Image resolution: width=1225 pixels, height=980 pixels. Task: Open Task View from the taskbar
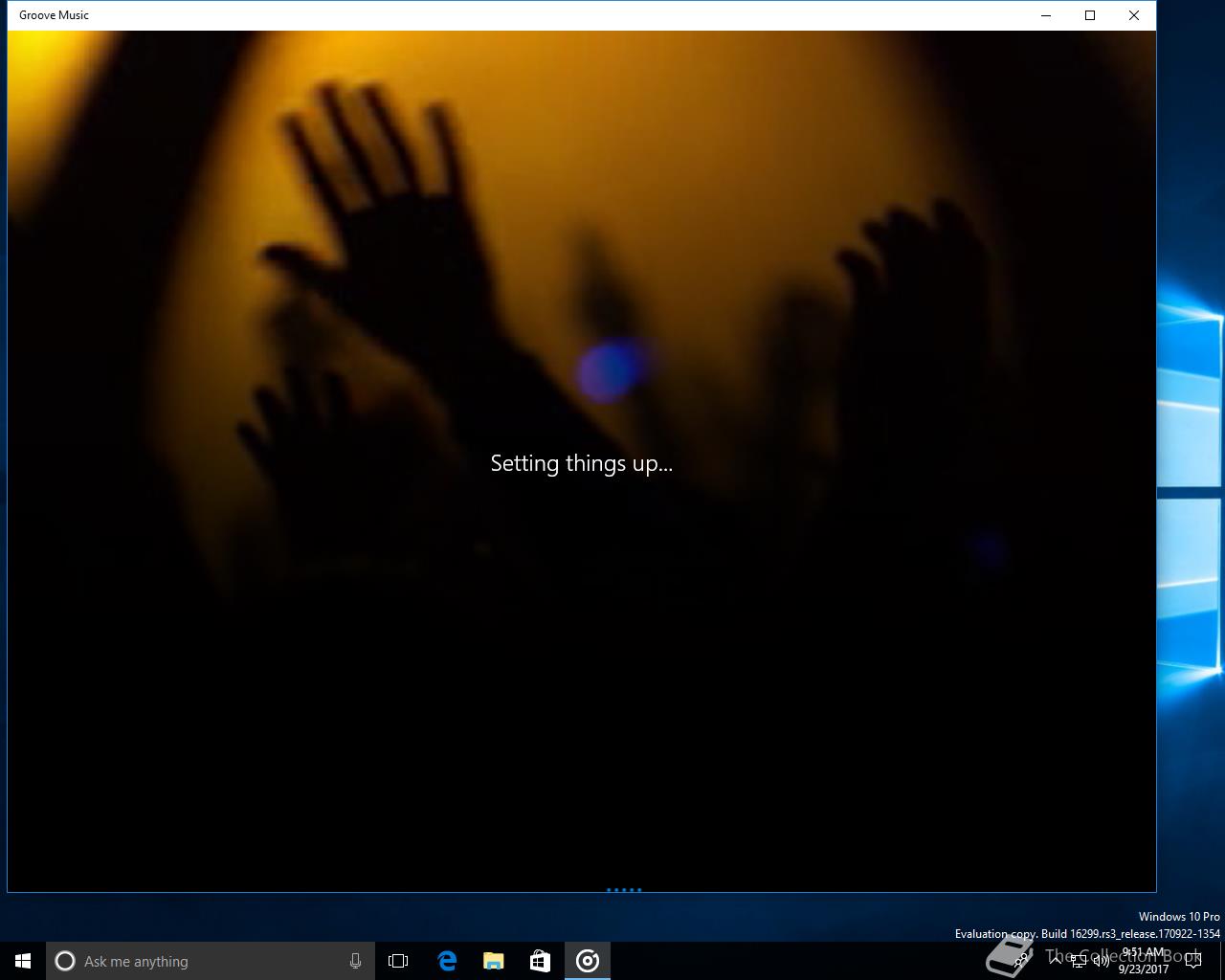click(x=398, y=961)
